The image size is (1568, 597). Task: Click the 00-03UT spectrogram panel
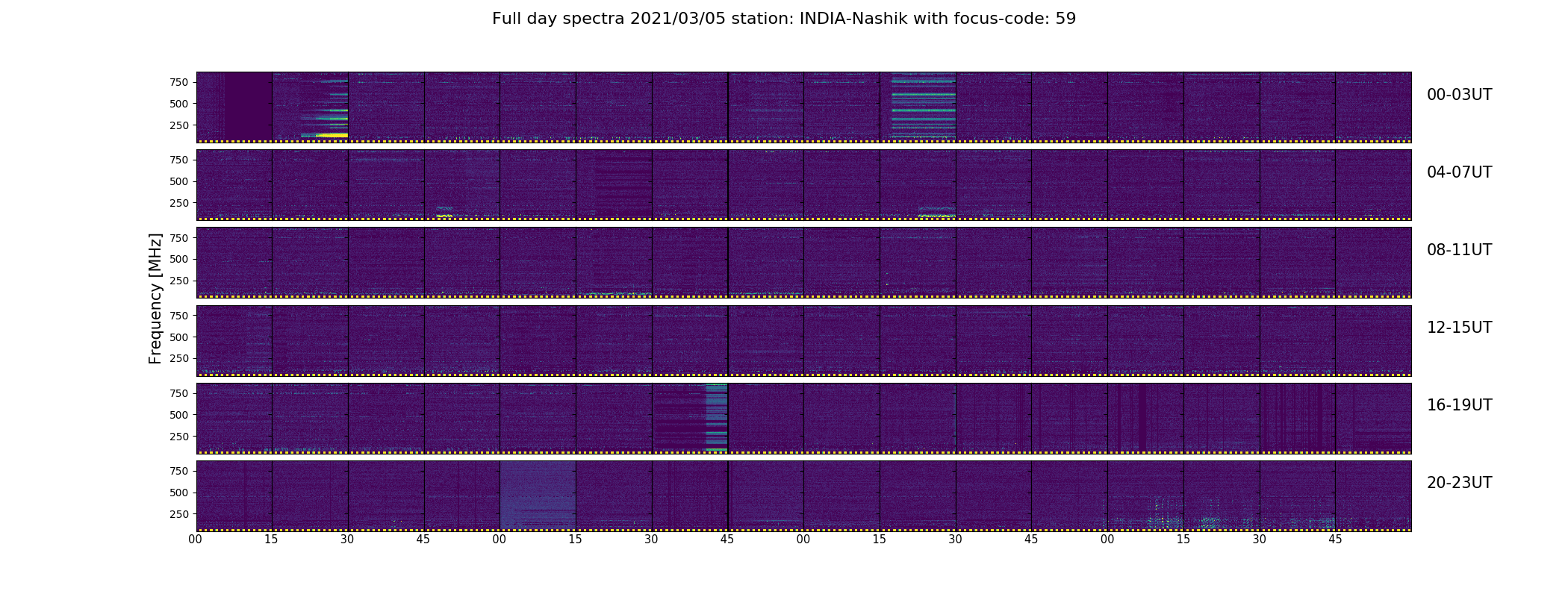[x=803, y=107]
